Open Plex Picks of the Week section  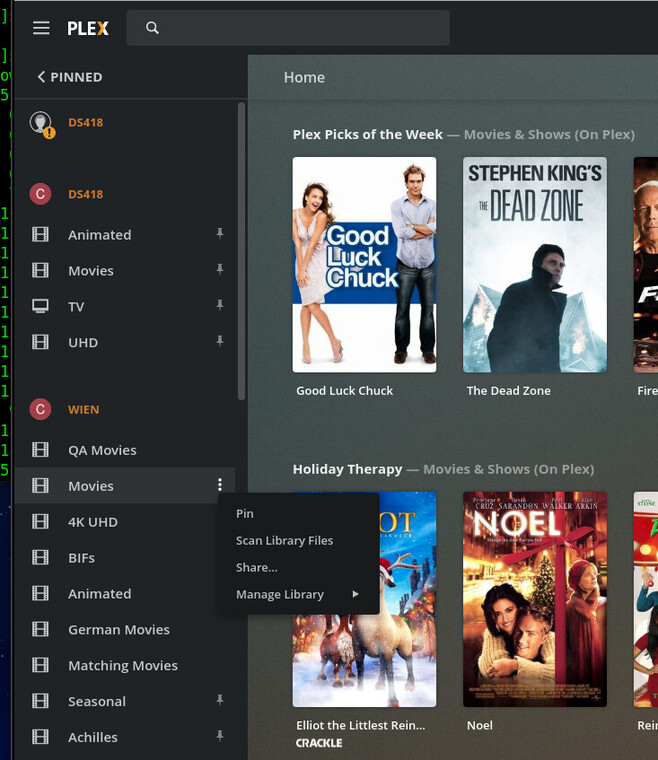click(x=367, y=134)
